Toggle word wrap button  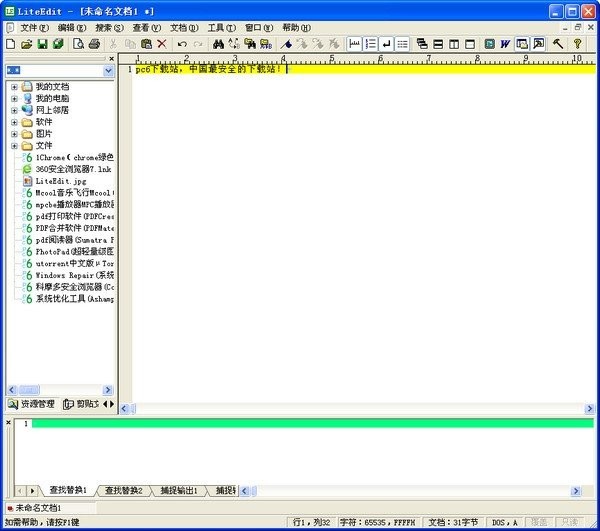pyautogui.click(x=386, y=44)
